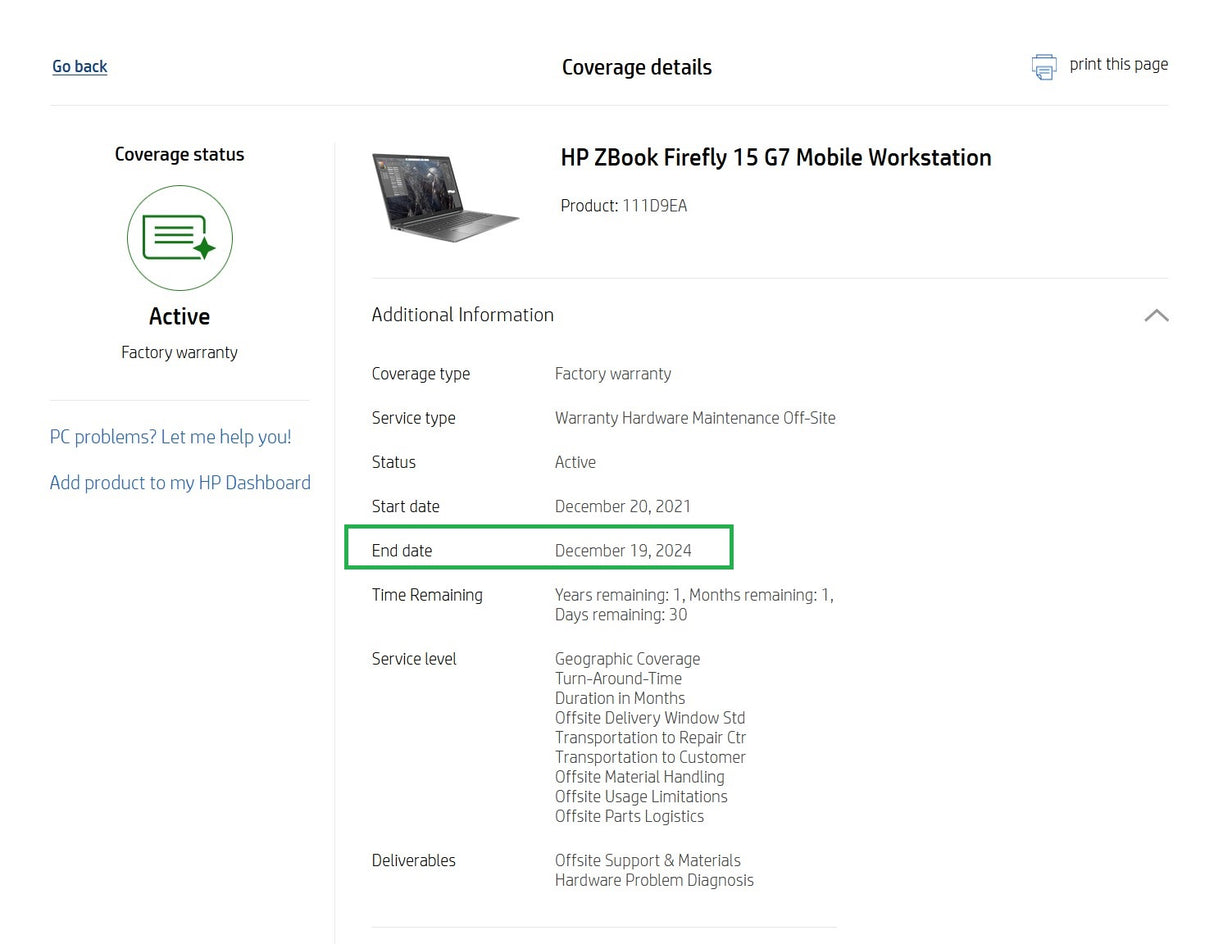Click 'Offsite Support & Materials' deliverable
1214x944 pixels.
tap(648, 861)
